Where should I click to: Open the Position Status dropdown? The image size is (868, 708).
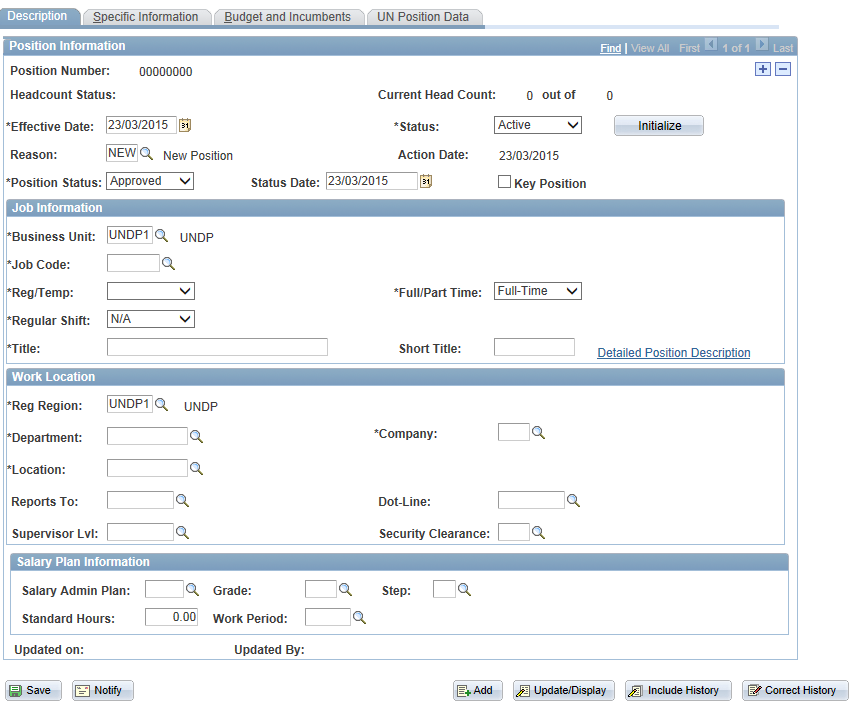tap(150, 181)
